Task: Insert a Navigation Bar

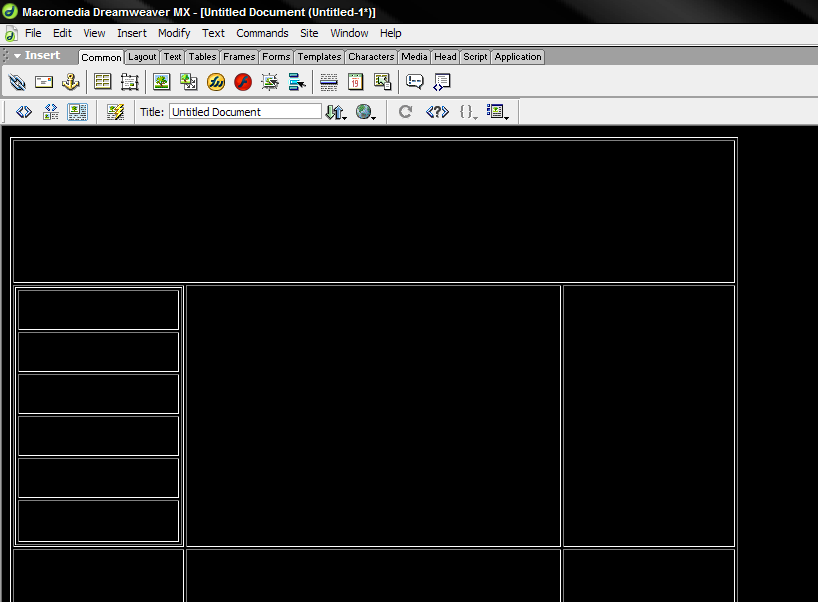Action: 297,82
